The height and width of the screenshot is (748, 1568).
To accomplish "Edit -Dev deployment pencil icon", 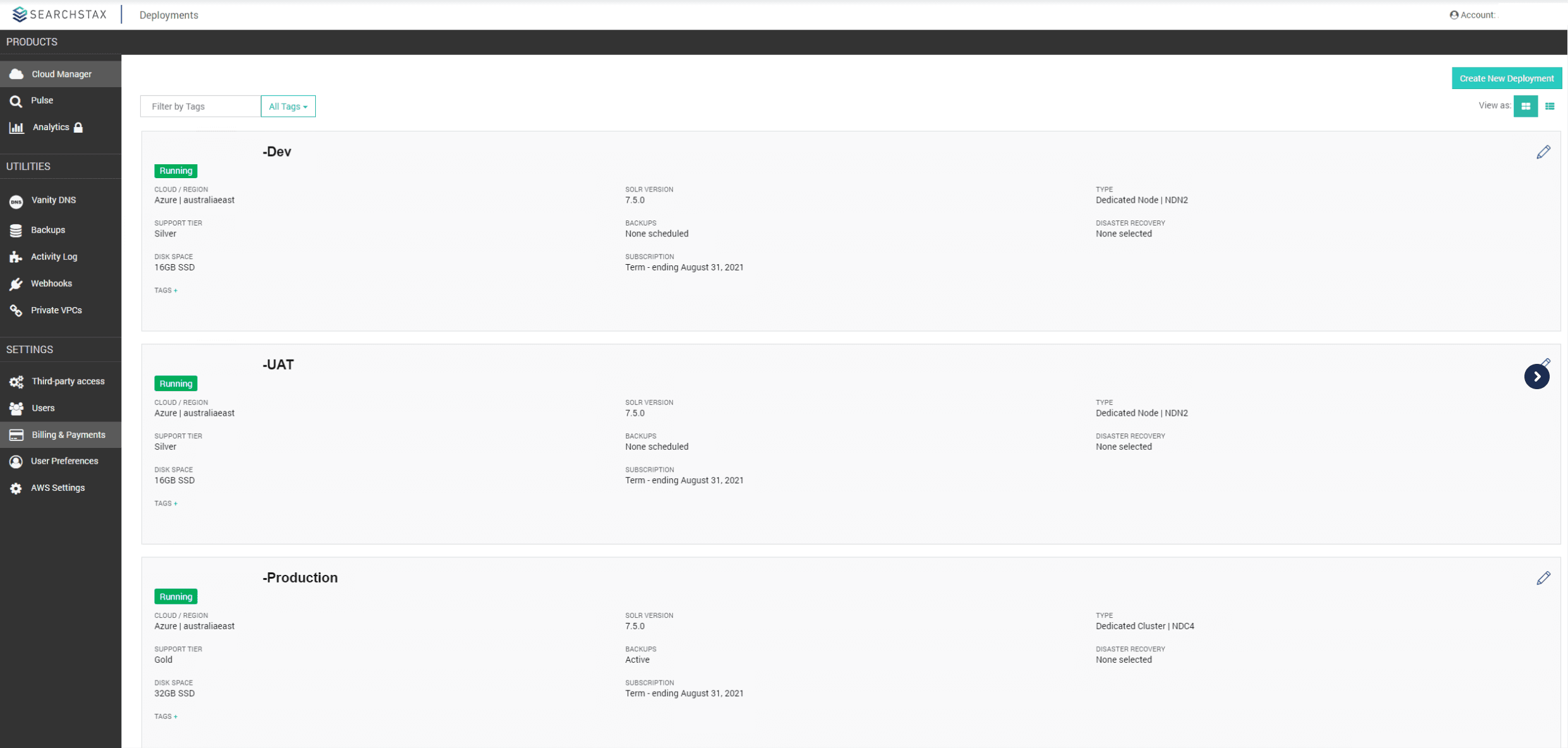I will (1544, 152).
